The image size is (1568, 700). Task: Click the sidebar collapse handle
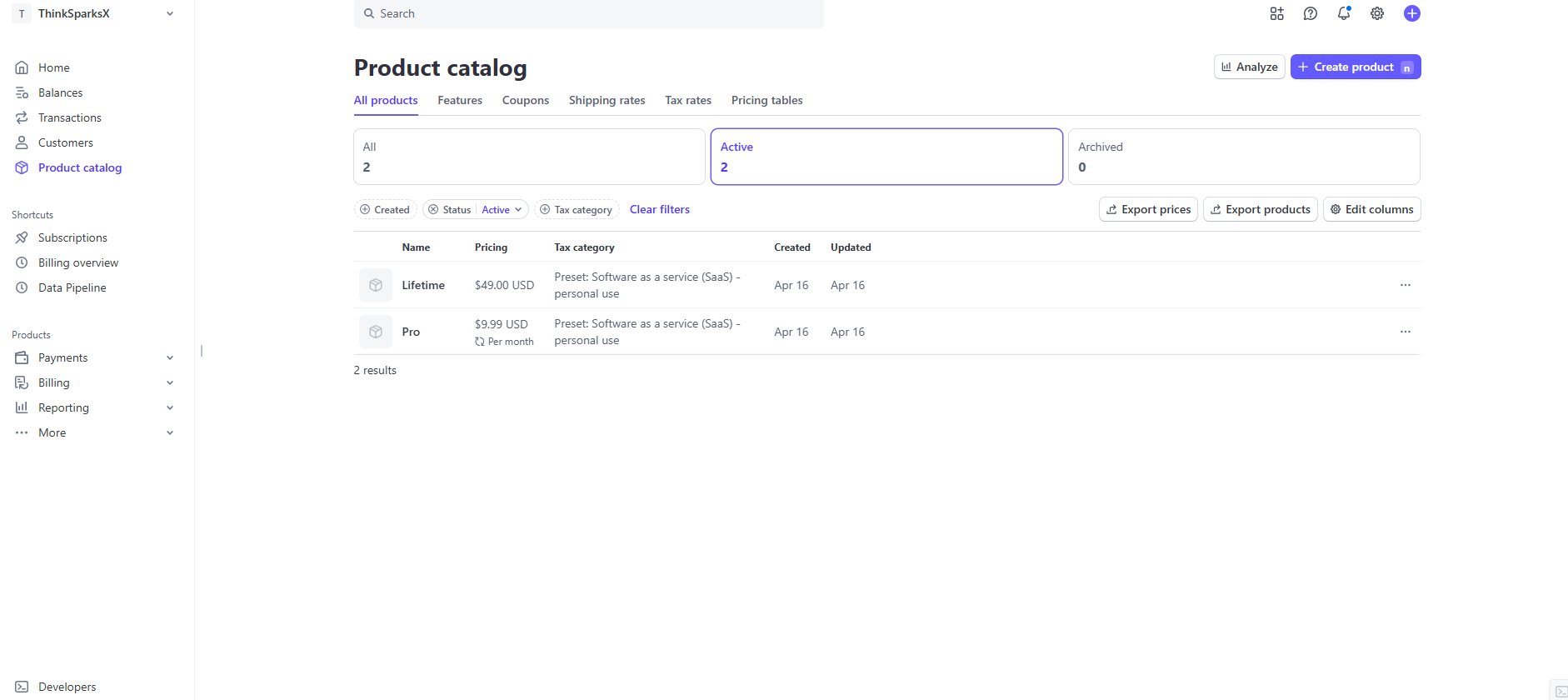[x=202, y=351]
